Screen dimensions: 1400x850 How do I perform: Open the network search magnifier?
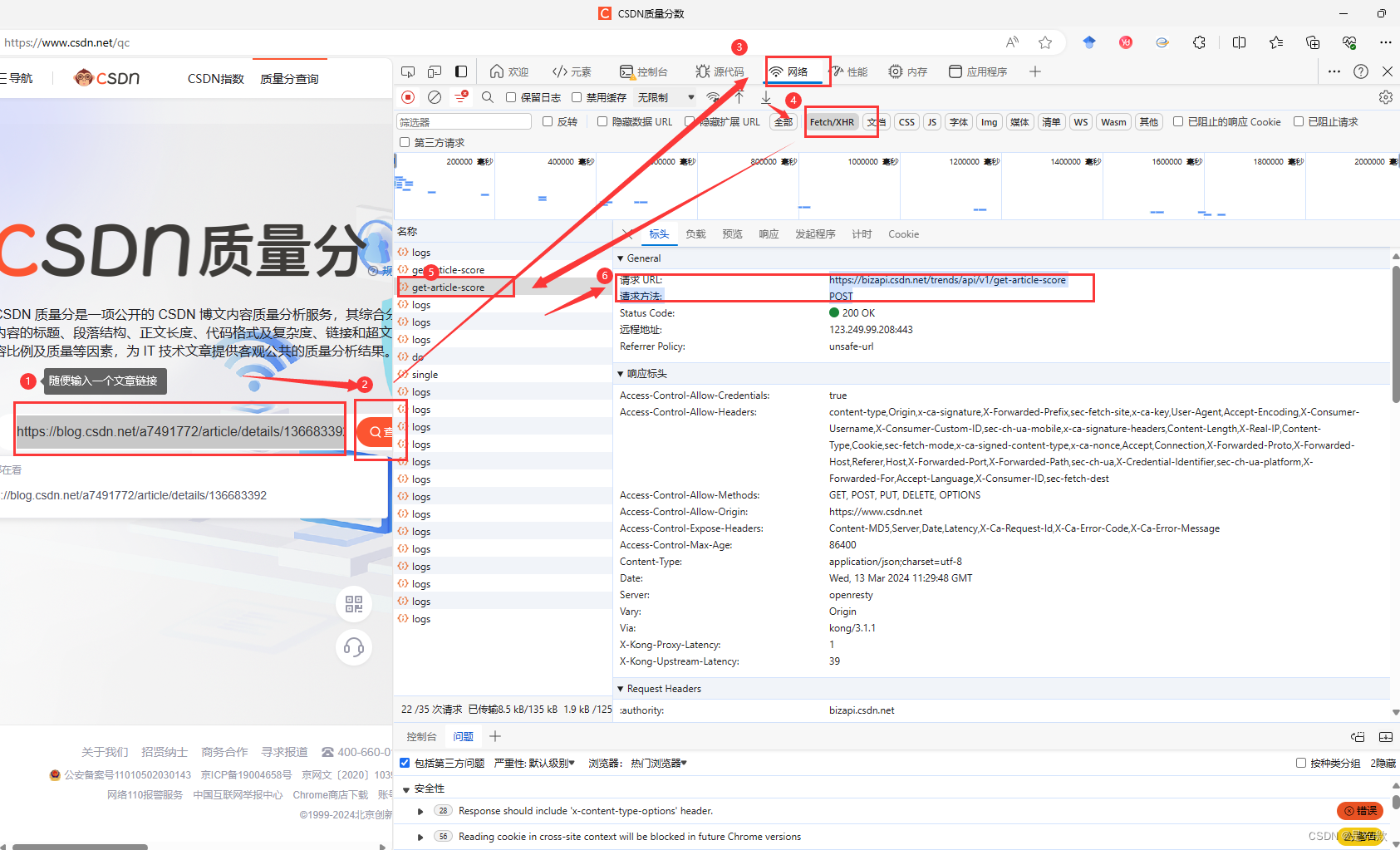click(488, 97)
